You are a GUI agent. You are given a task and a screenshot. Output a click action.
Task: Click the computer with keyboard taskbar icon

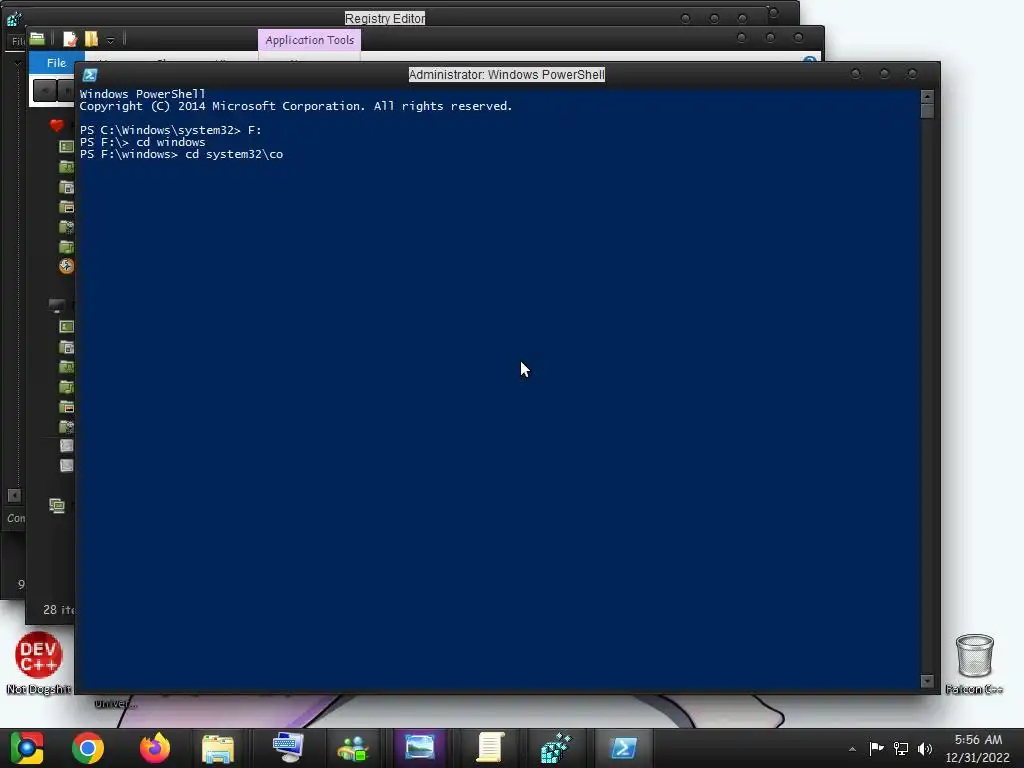287,748
